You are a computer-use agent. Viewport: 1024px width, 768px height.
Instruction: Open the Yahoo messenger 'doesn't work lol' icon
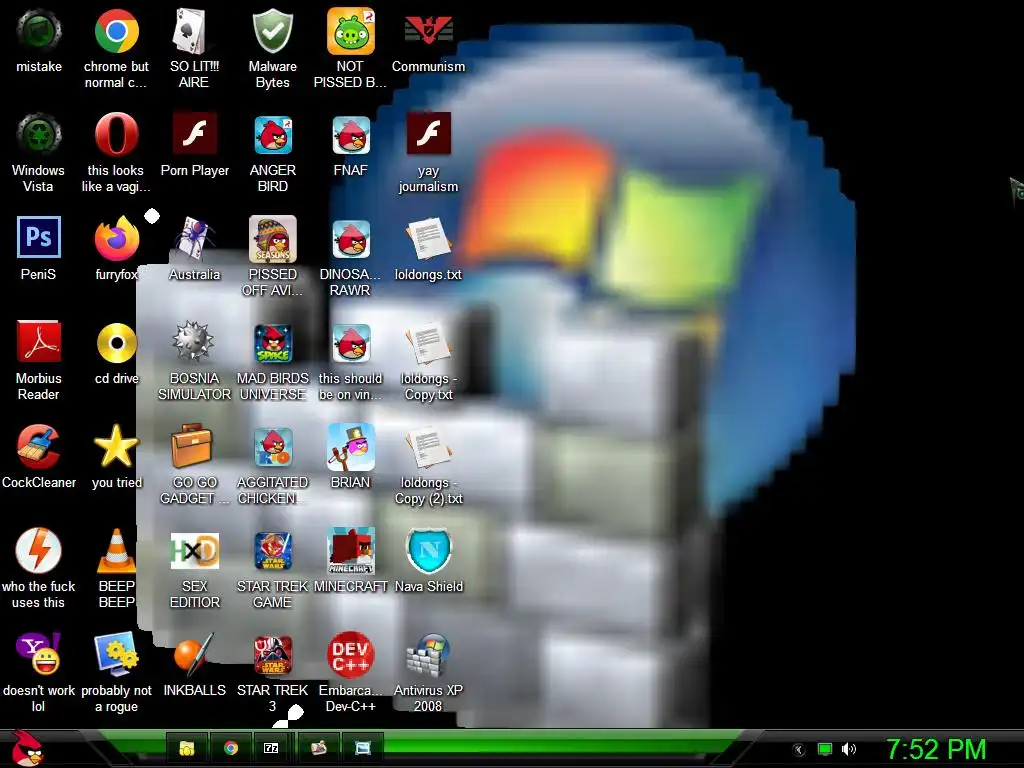click(39, 654)
